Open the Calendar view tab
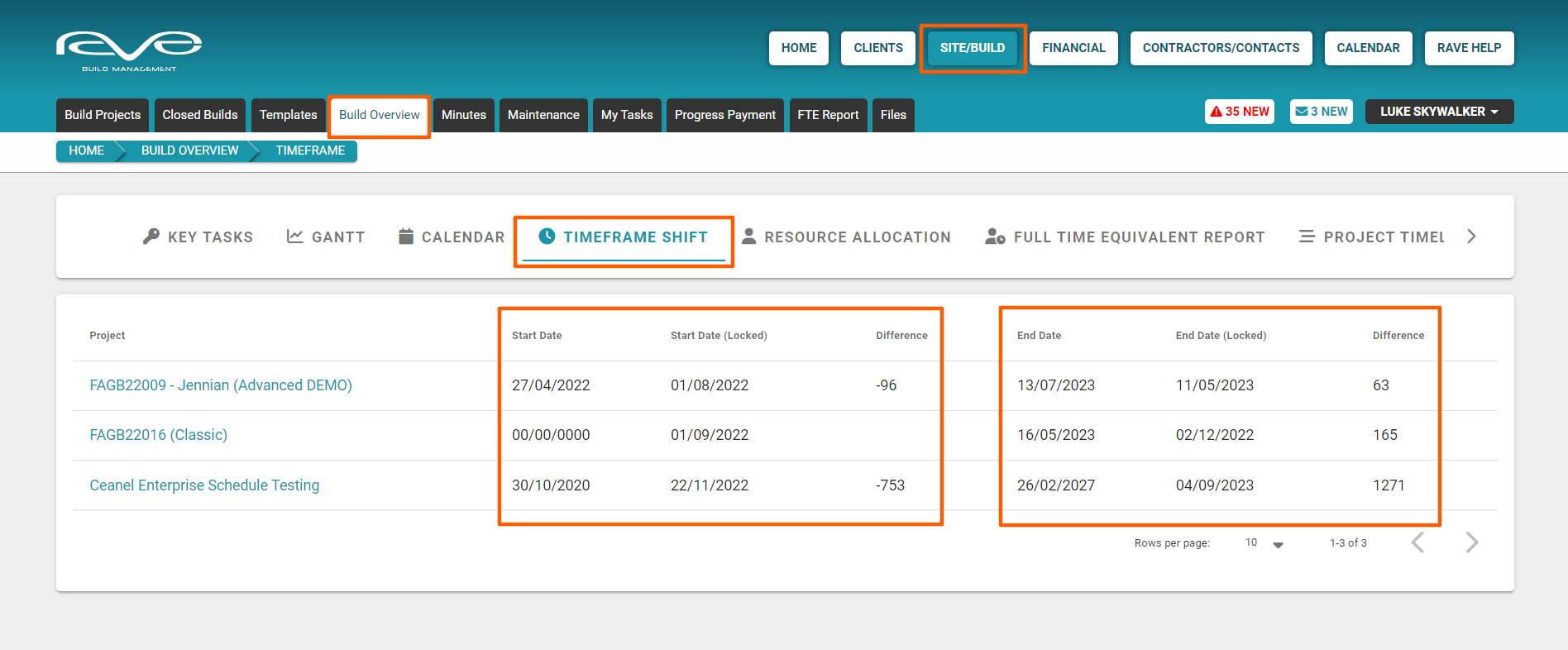Screen dimensions: 1568x650 [x=452, y=237]
